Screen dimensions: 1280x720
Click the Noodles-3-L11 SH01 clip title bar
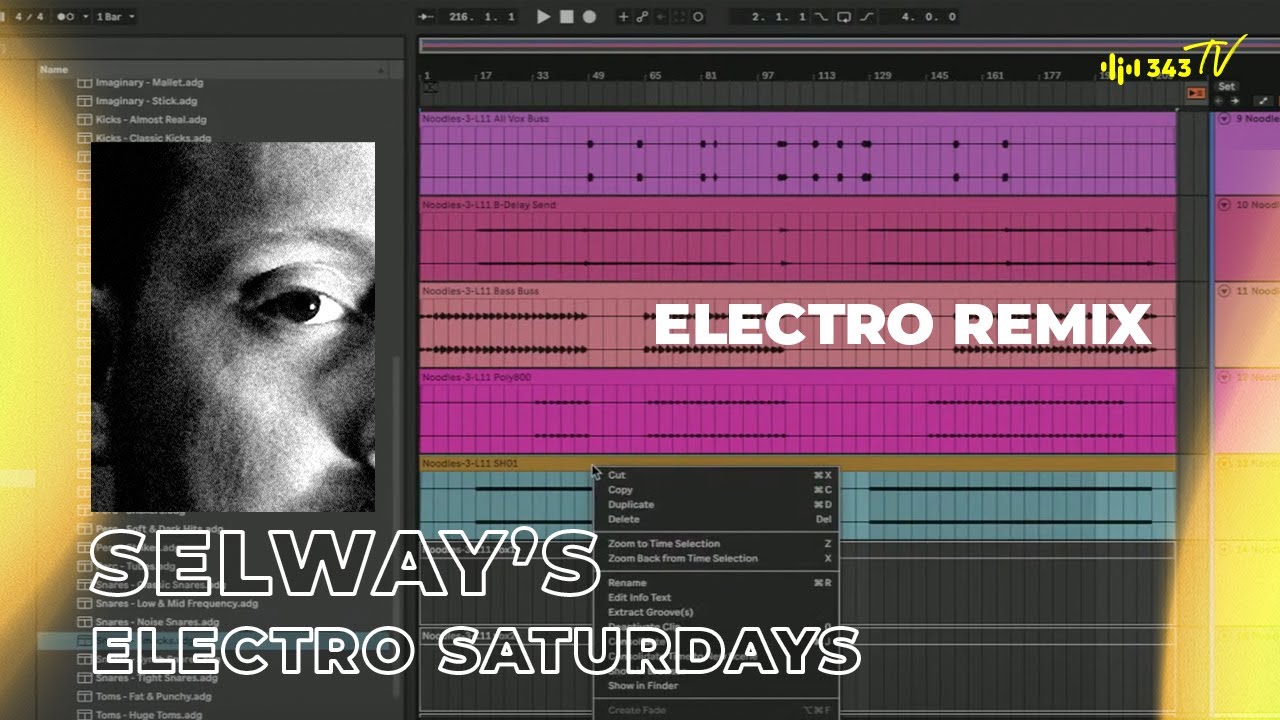797,464
